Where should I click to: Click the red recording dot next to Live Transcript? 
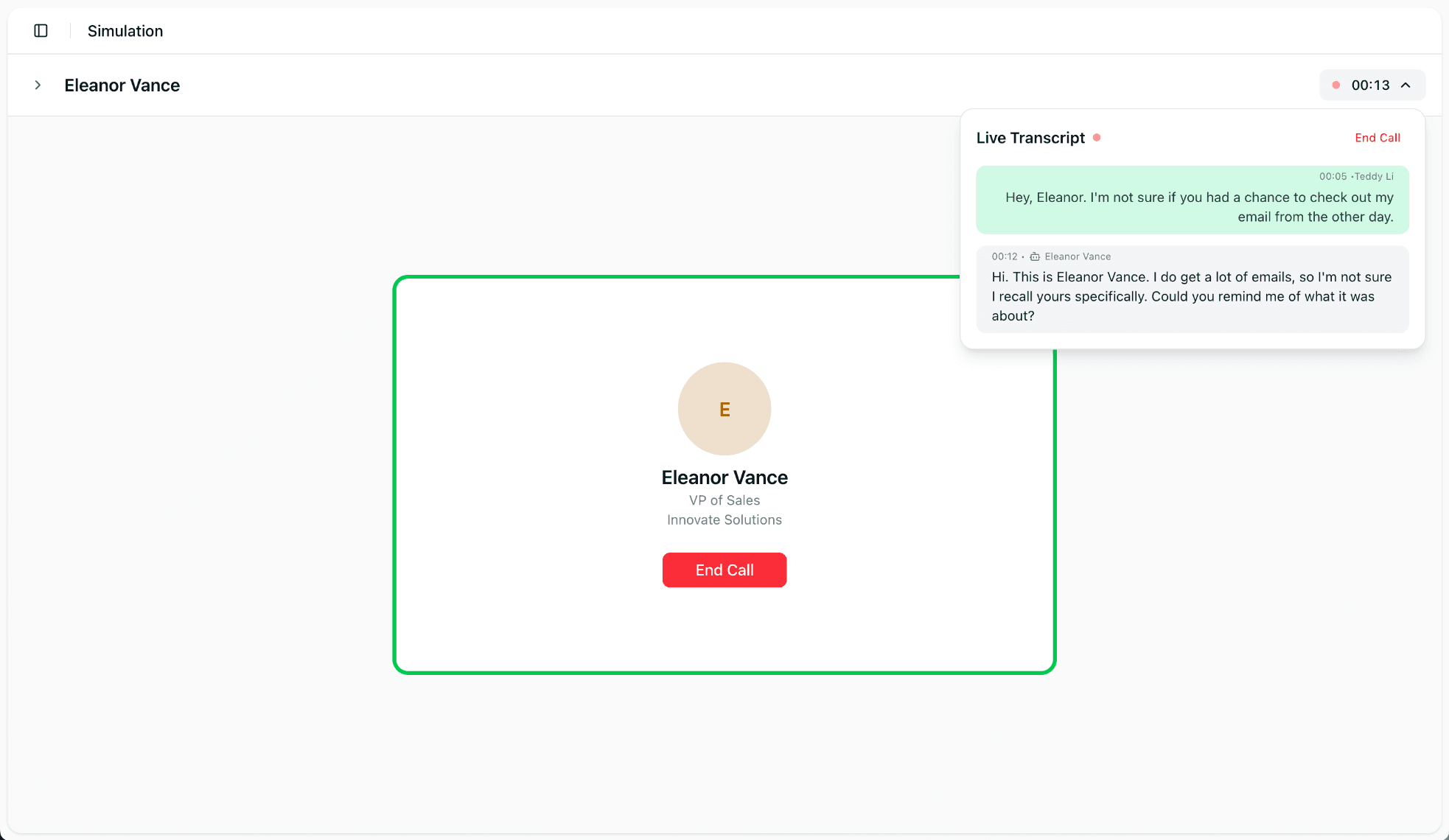(1097, 138)
